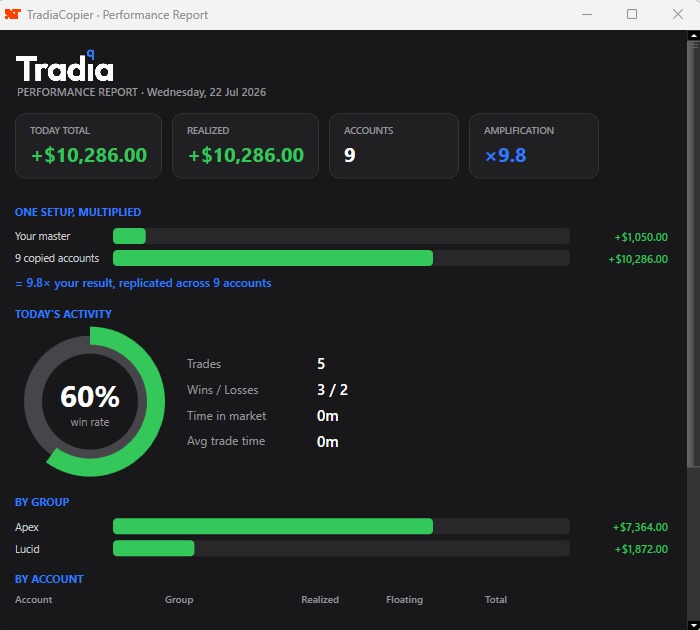Click the '9 copied accounts' label
Viewport: 700px width, 630px height.
tap(57, 258)
